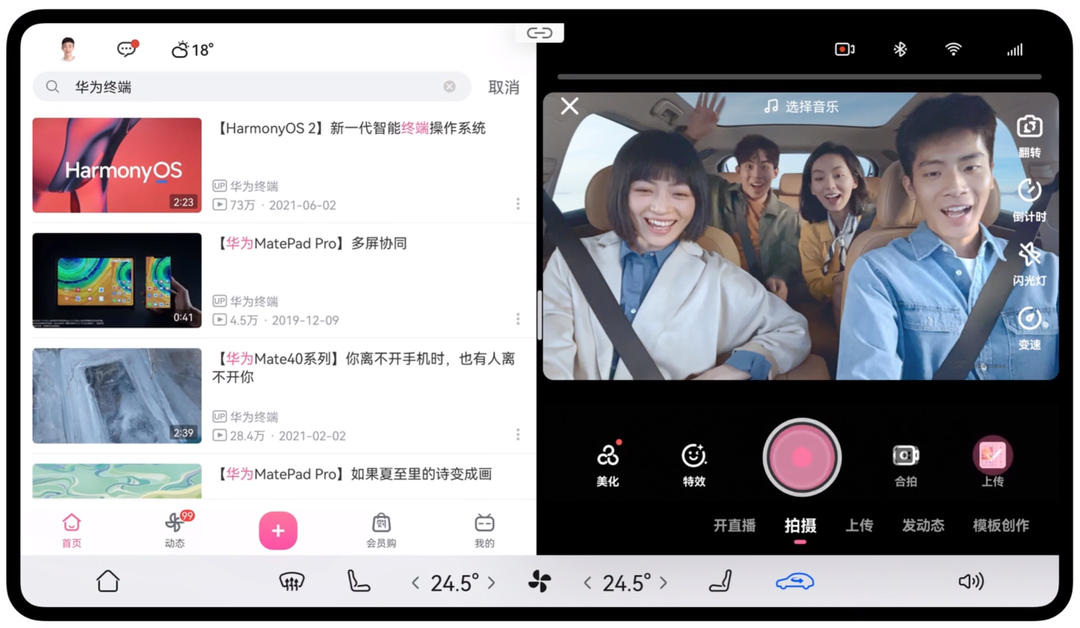
Task: Select the 合拍 duet icon
Action: pyautogui.click(x=905, y=457)
